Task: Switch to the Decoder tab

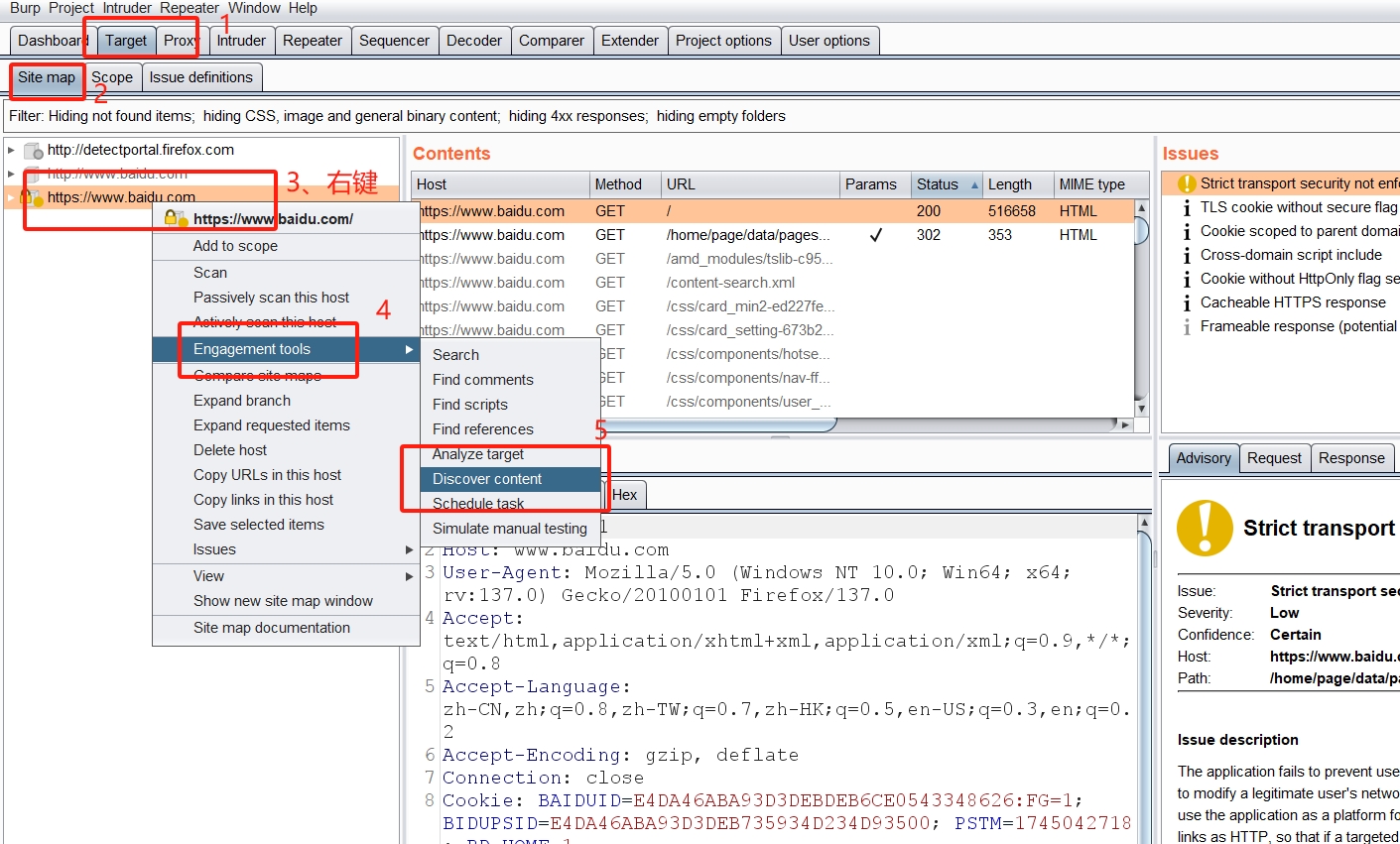Action: (474, 41)
